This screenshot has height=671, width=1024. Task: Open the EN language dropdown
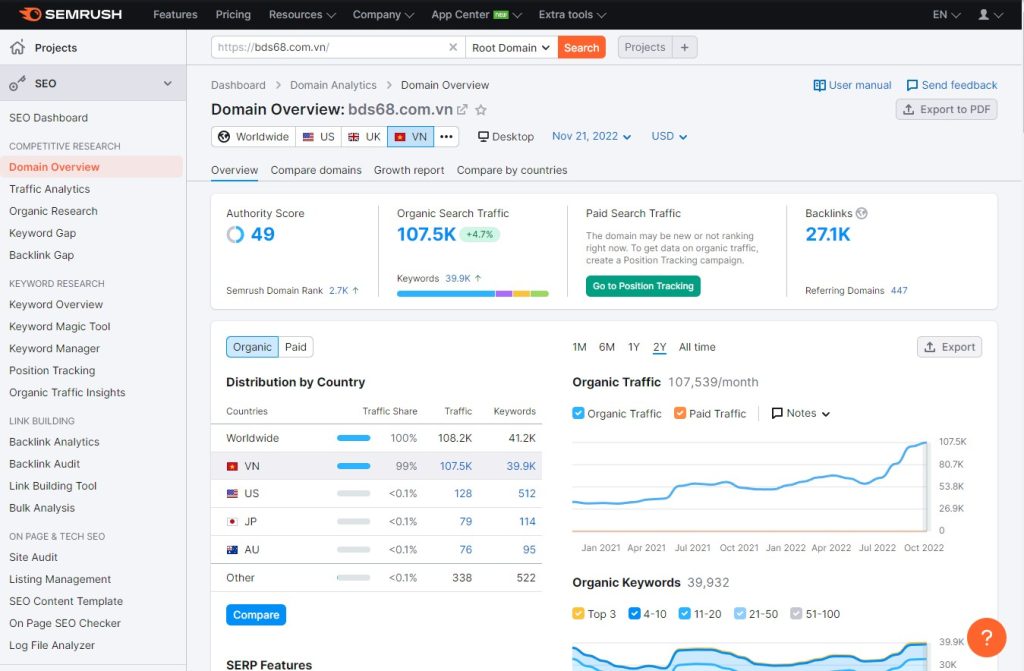tap(946, 14)
